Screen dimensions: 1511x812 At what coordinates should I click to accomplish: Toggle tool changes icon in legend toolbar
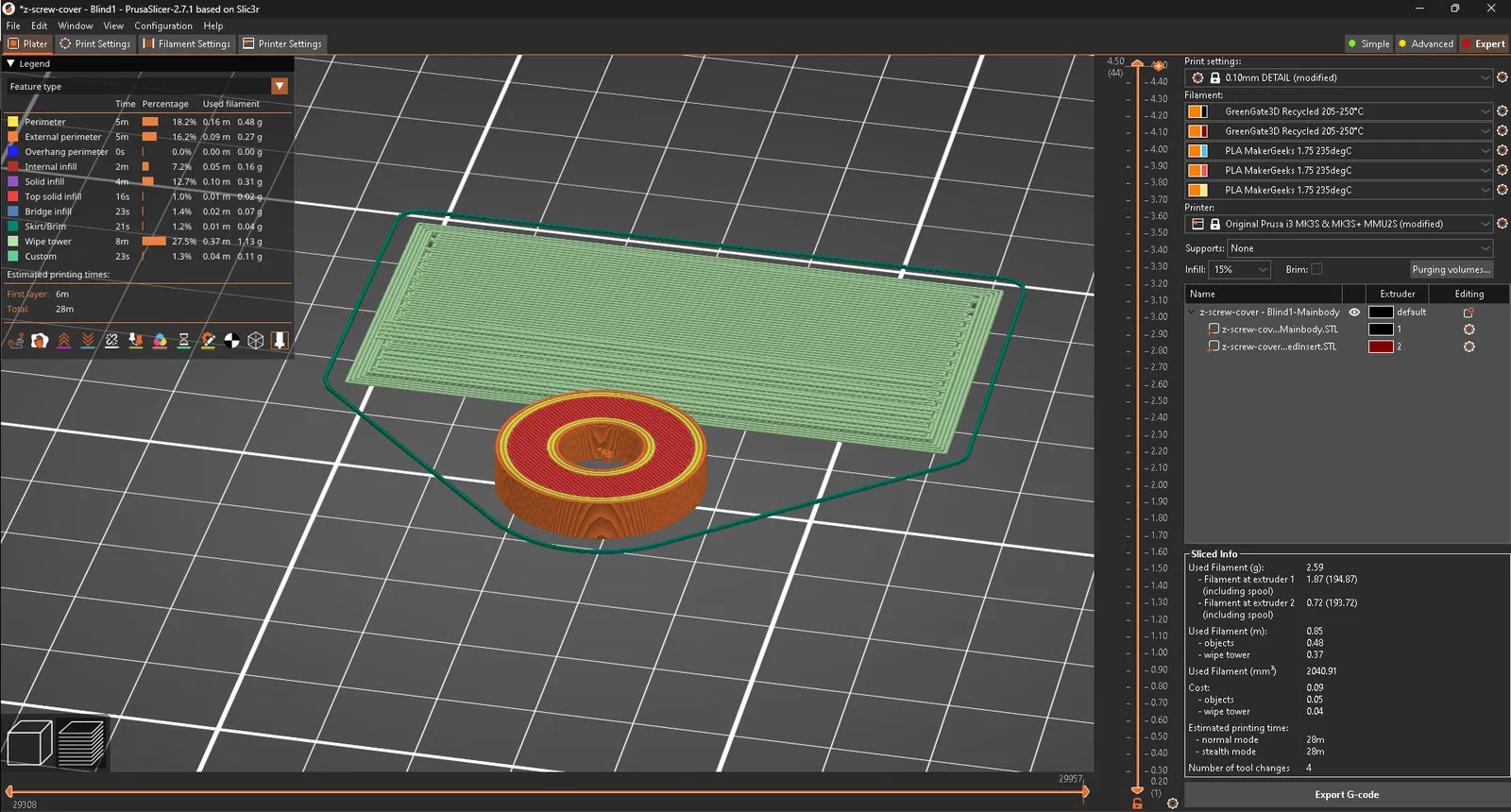click(136, 341)
